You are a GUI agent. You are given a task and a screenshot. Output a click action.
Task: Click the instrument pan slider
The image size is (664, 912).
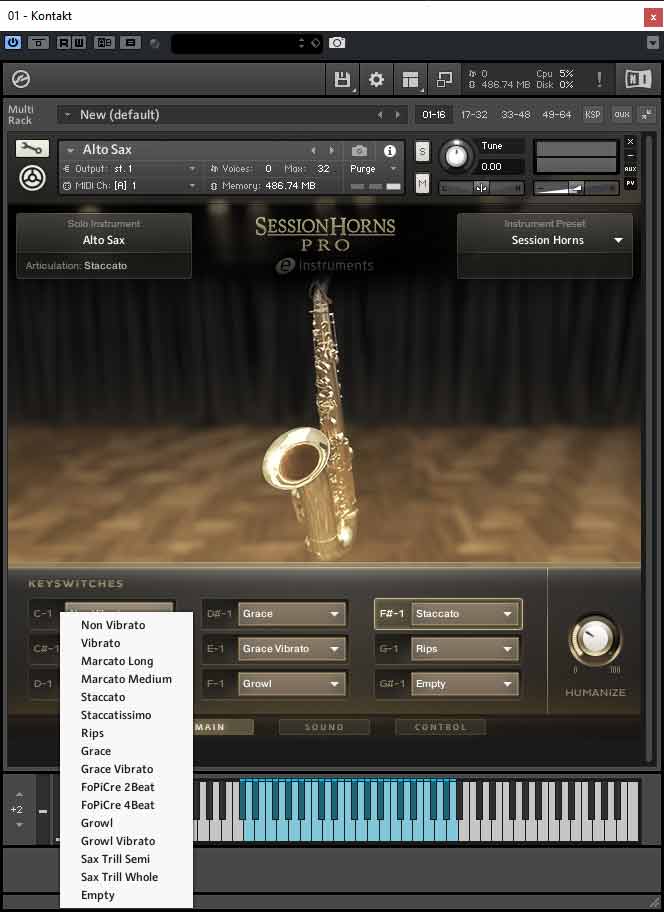click(481, 187)
